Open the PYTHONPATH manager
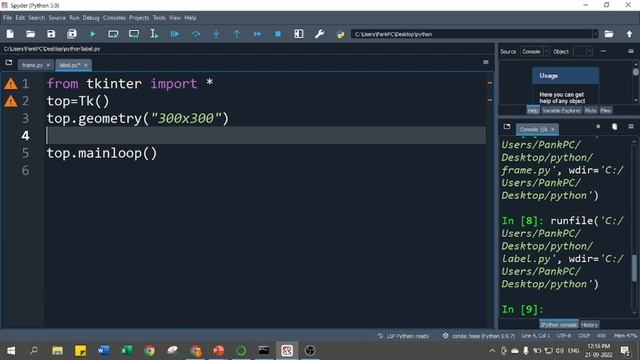Screen dimensions: 640x360 [x=340, y=34]
